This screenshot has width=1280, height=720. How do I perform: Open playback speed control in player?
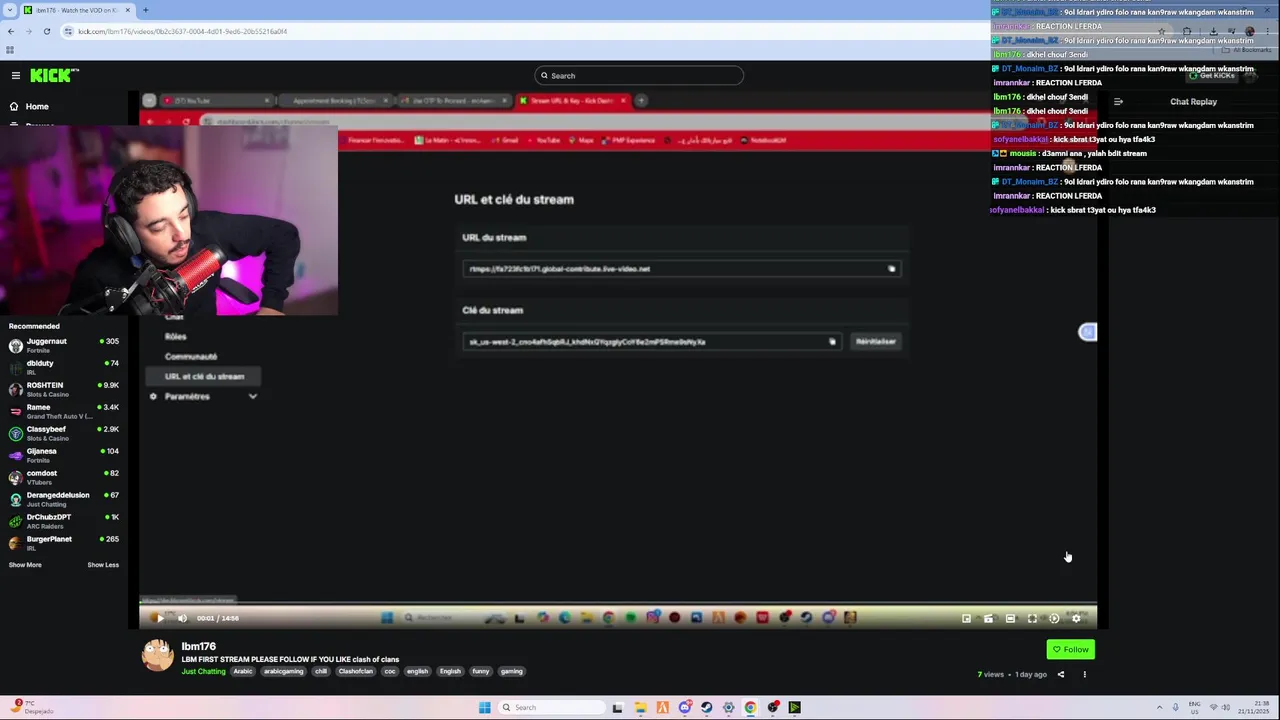click(x=1054, y=618)
